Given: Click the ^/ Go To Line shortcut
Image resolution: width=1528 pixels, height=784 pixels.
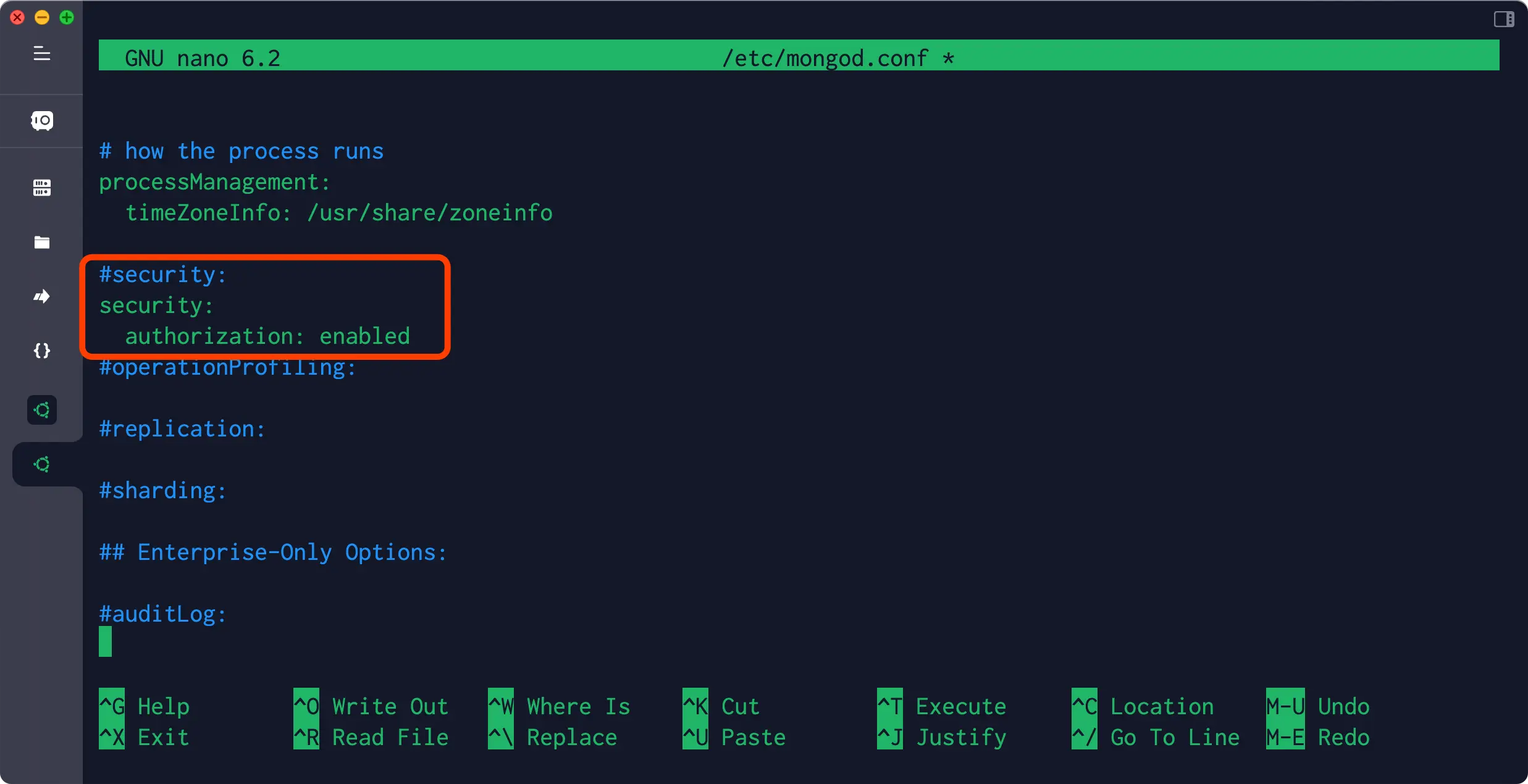Looking at the screenshot, I should click(x=1156, y=737).
